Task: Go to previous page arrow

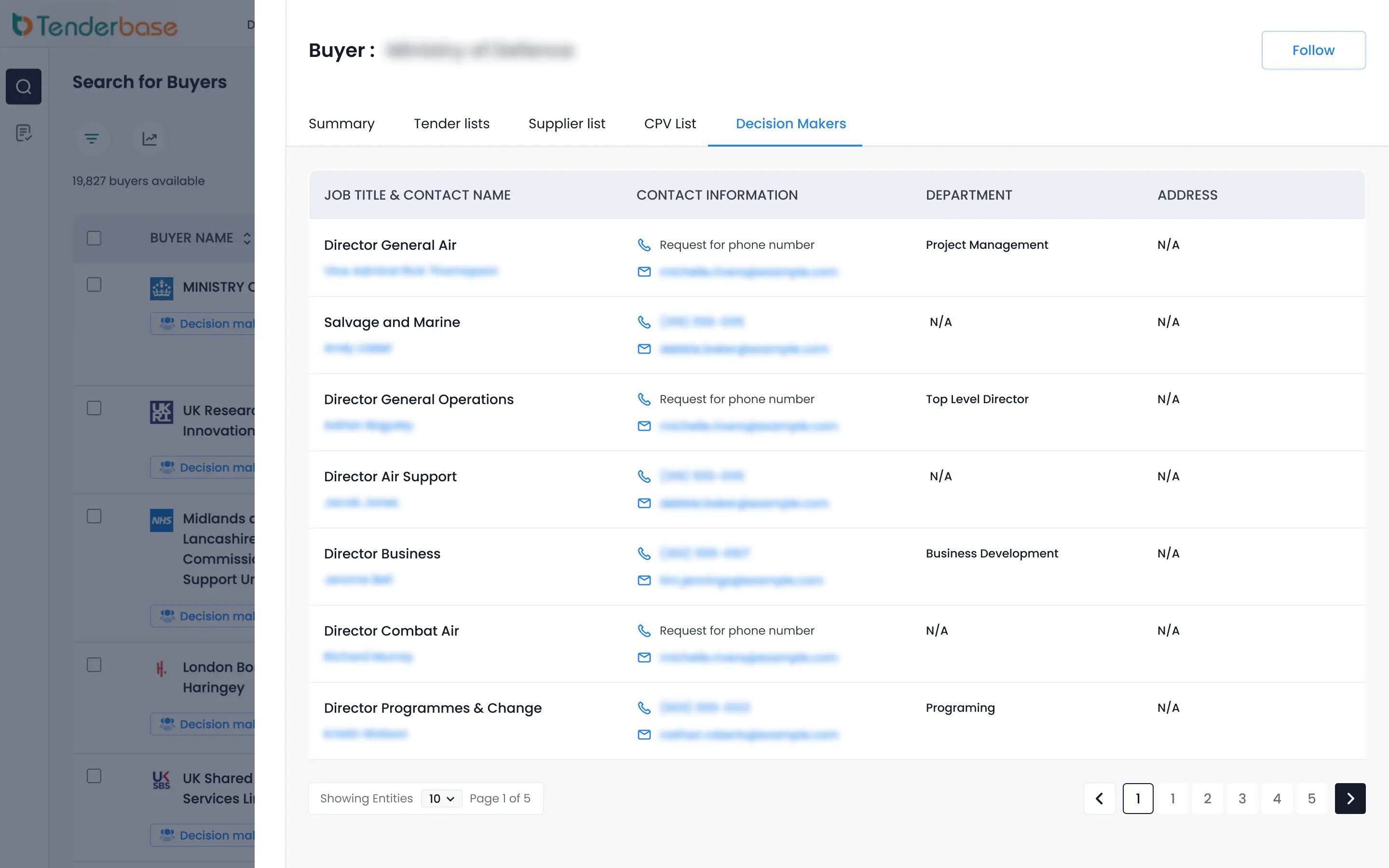Action: point(1099,799)
